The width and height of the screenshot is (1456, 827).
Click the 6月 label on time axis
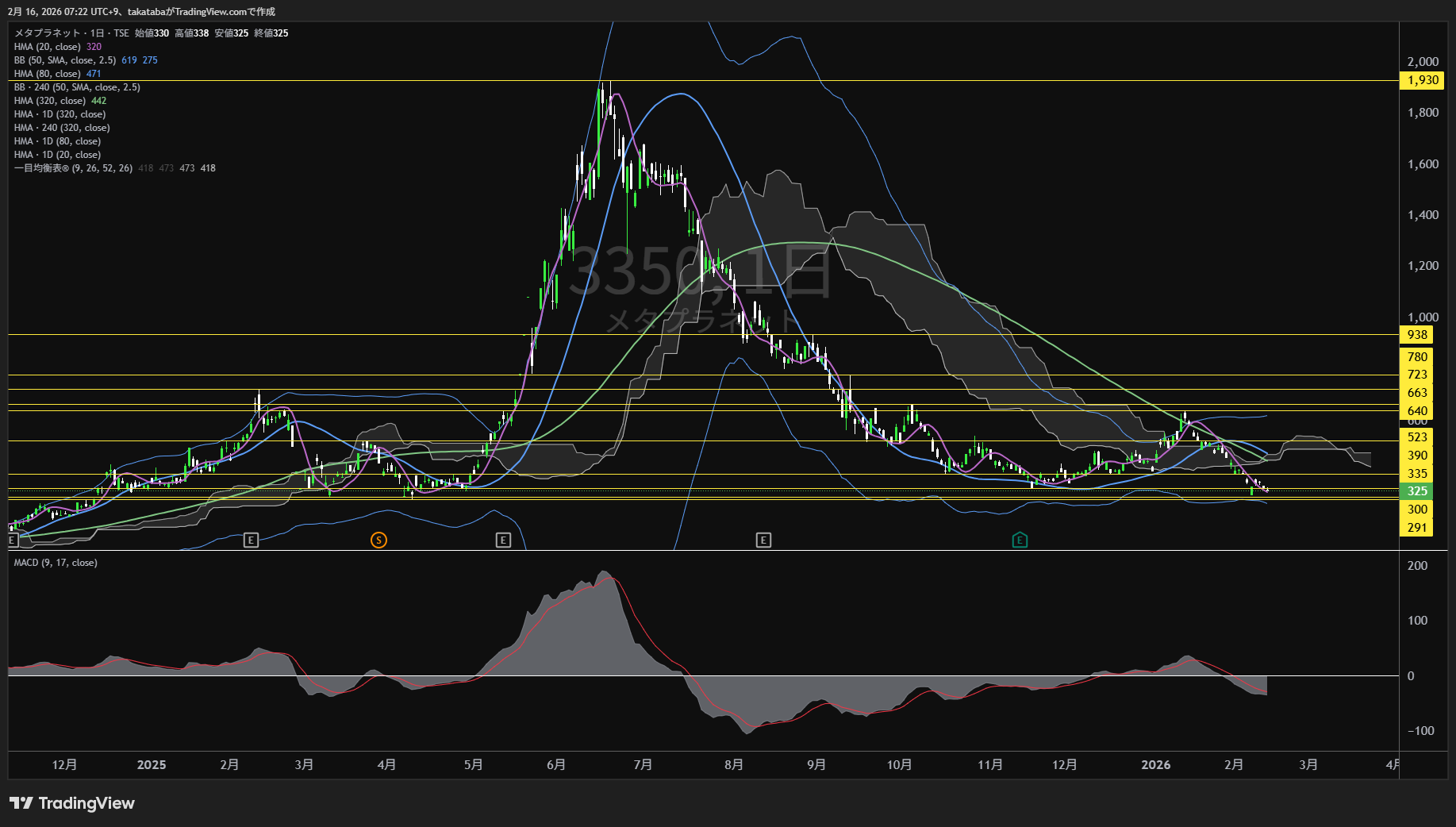(556, 764)
